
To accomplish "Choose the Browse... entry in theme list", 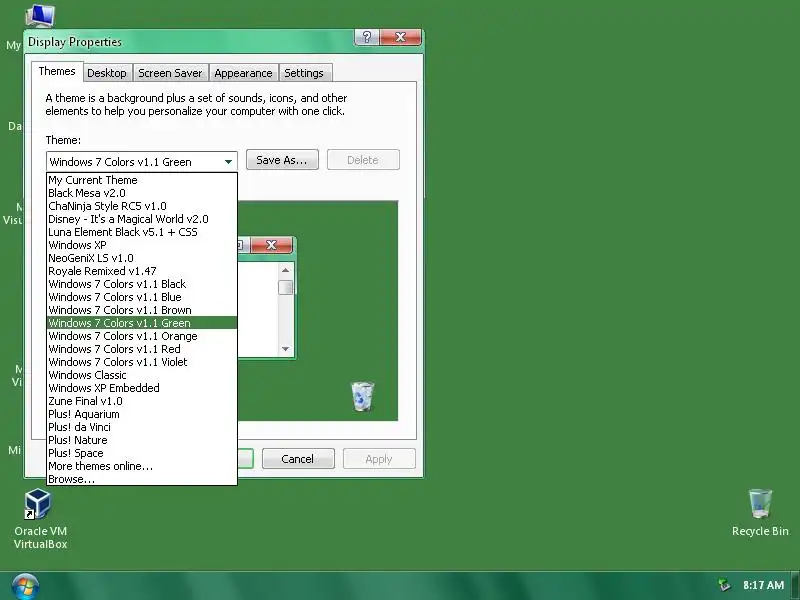I will pos(142,479).
